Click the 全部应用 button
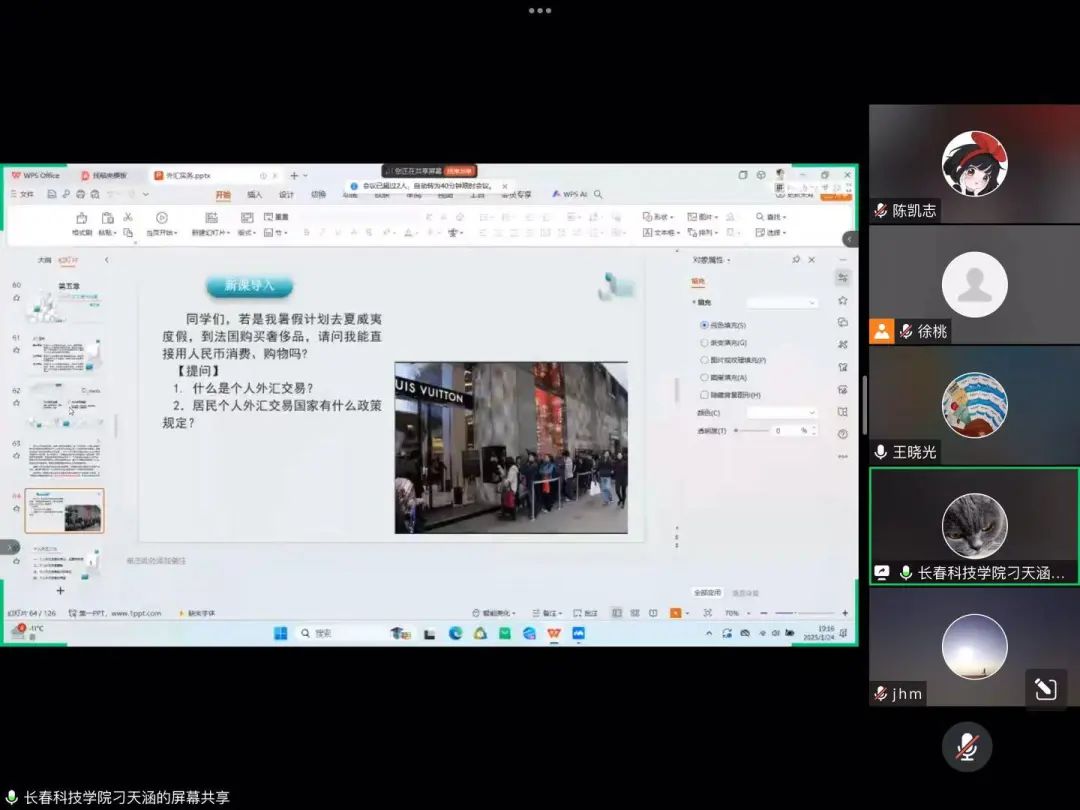The width and height of the screenshot is (1080, 810). (708, 593)
